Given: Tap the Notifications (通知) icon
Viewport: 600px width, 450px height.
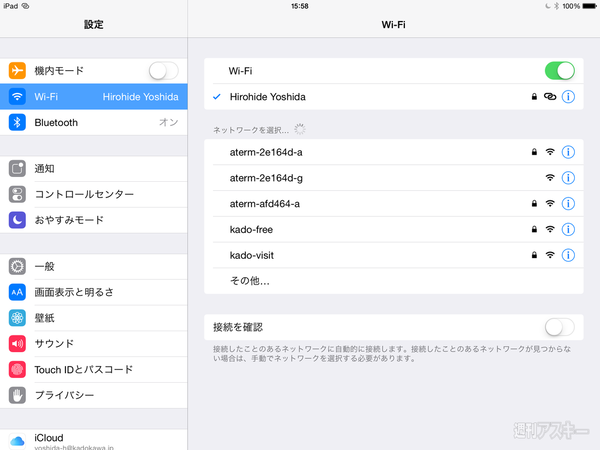Looking at the screenshot, I should [x=17, y=168].
